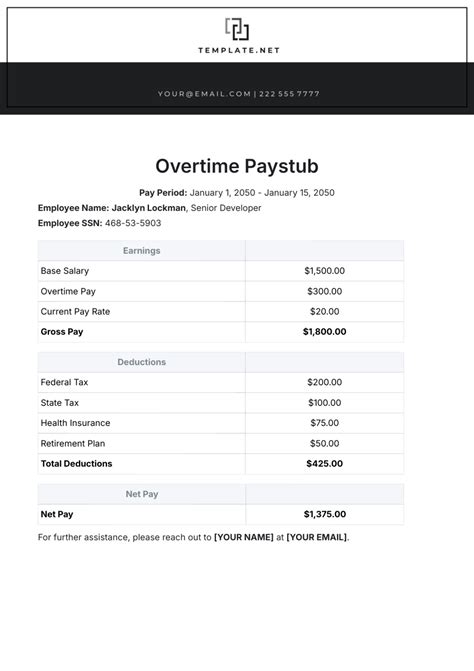This screenshot has width=474, height=671.
Task: Select the Employee Name Jacklyn Lockman line
Action: [x=149, y=208]
